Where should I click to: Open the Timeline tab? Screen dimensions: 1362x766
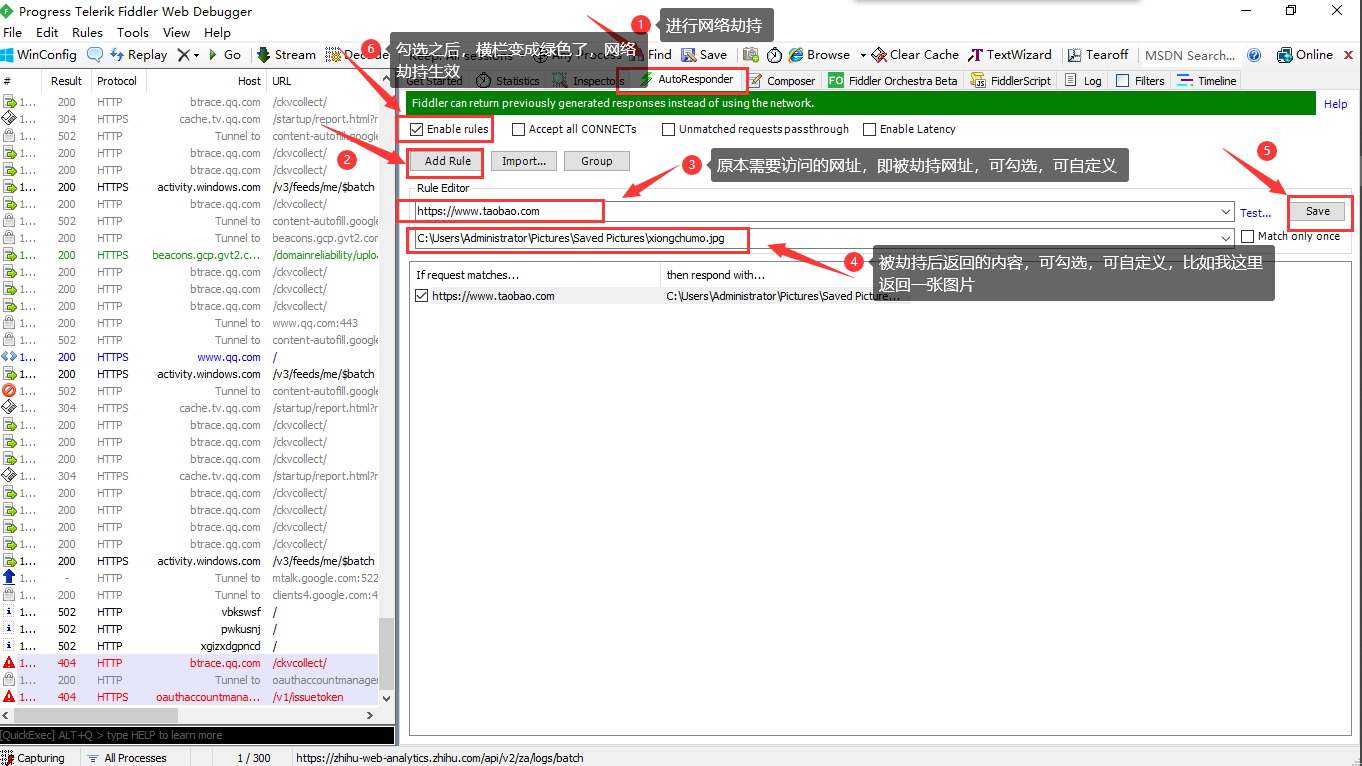point(1207,81)
